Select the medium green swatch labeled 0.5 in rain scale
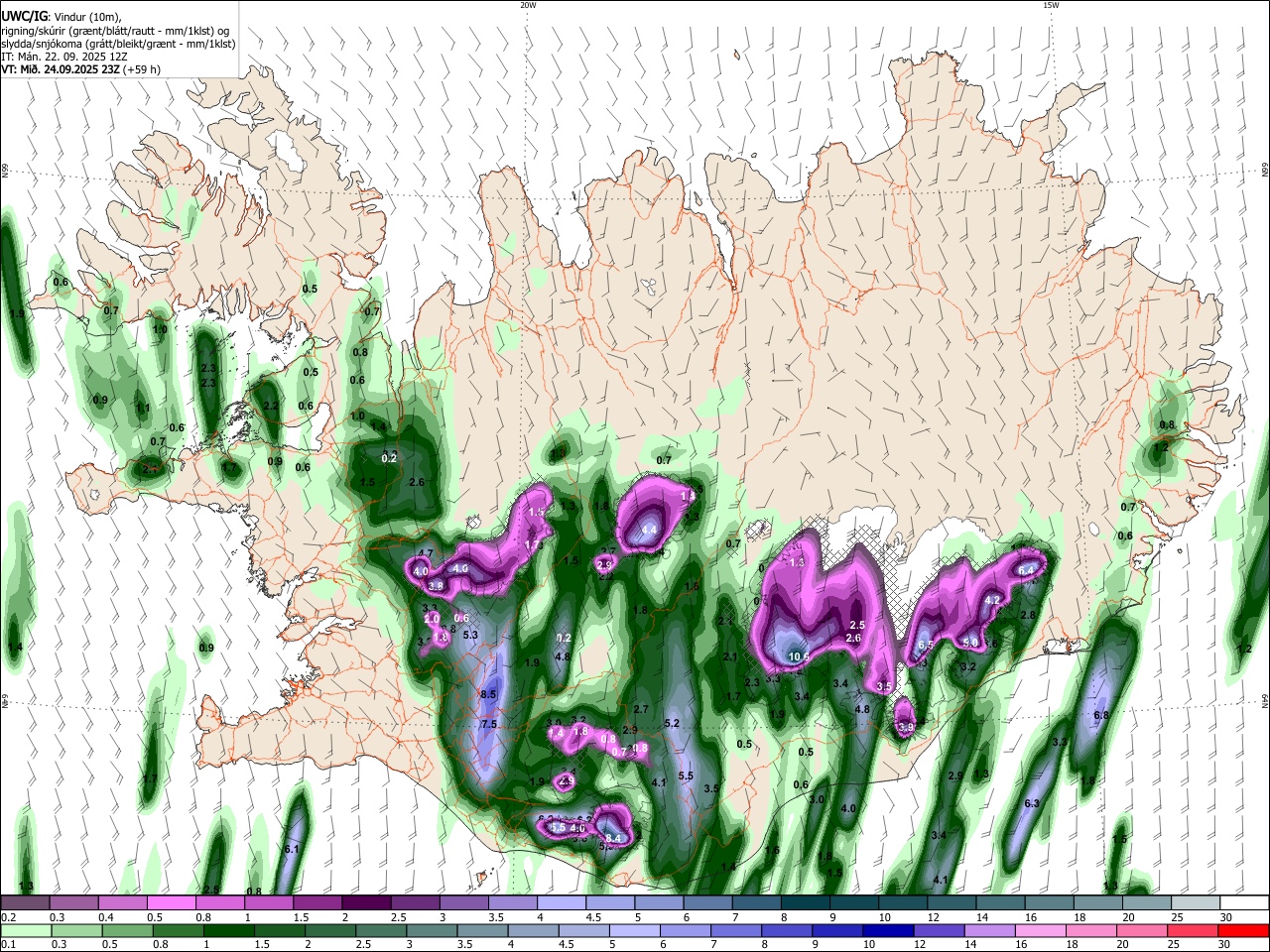The height and width of the screenshot is (952, 1270). coord(125,930)
